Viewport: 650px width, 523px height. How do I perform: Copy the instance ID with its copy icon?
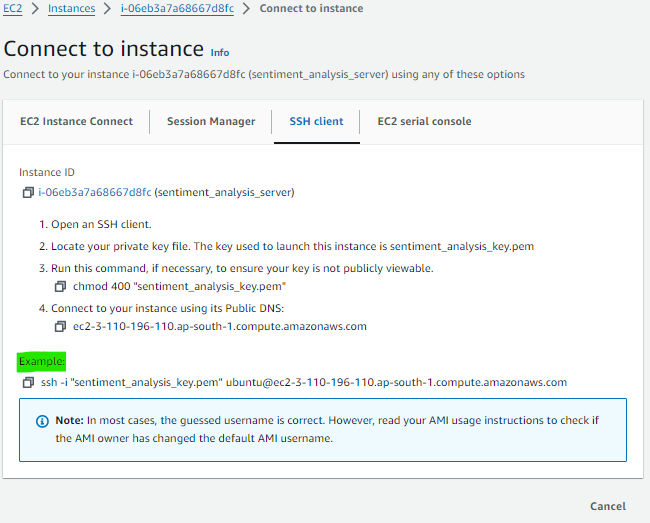[28, 192]
